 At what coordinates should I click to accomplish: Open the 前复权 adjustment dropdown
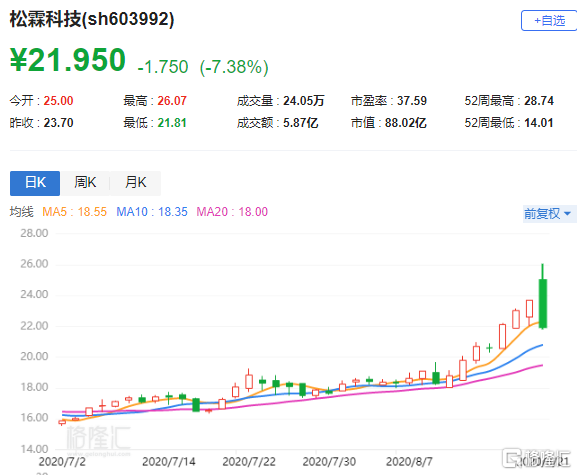(547, 213)
